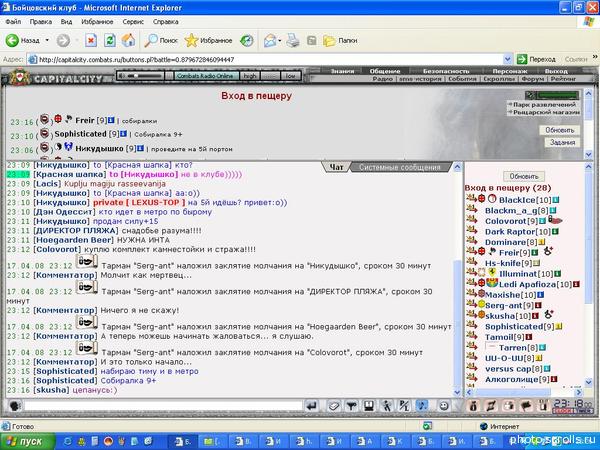Click the radio speaker mute icon
This screenshot has width=600, height=450.
pos(122,76)
